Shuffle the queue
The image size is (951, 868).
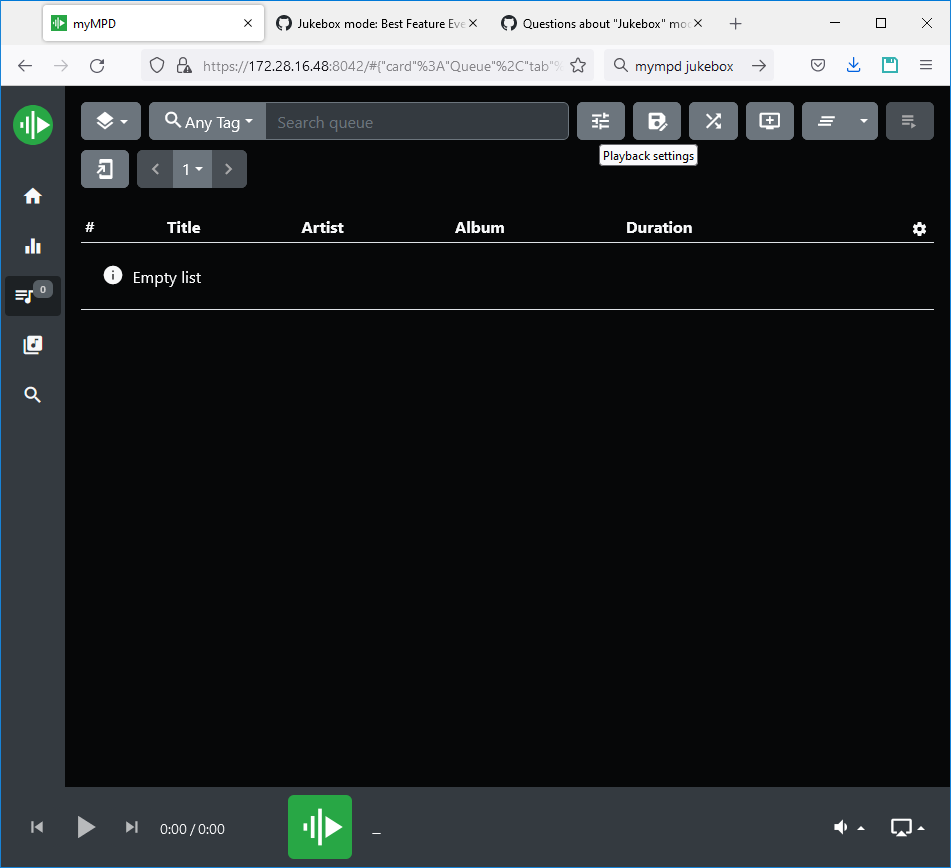point(713,121)
